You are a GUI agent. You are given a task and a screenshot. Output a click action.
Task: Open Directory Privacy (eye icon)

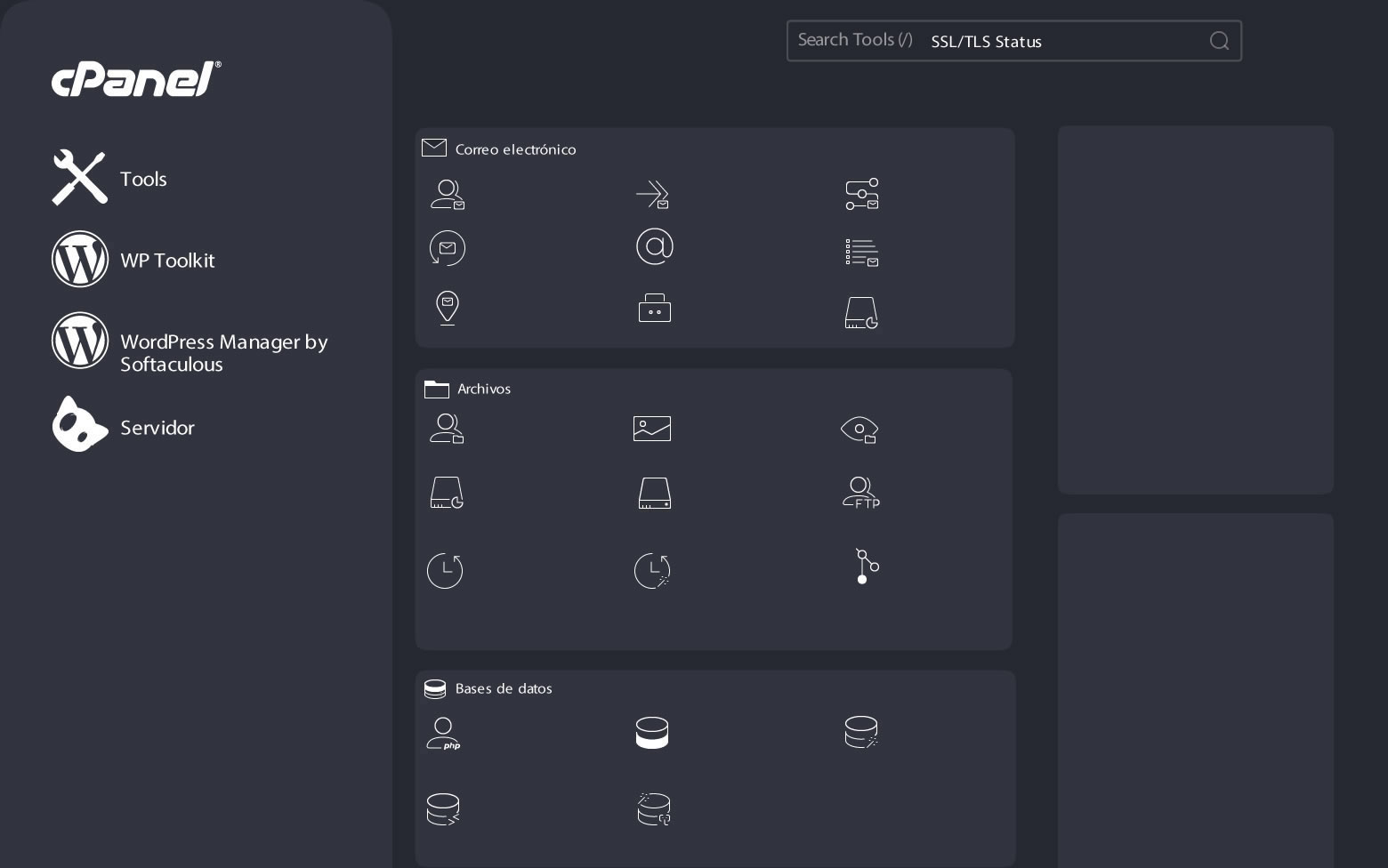(859, 430)
